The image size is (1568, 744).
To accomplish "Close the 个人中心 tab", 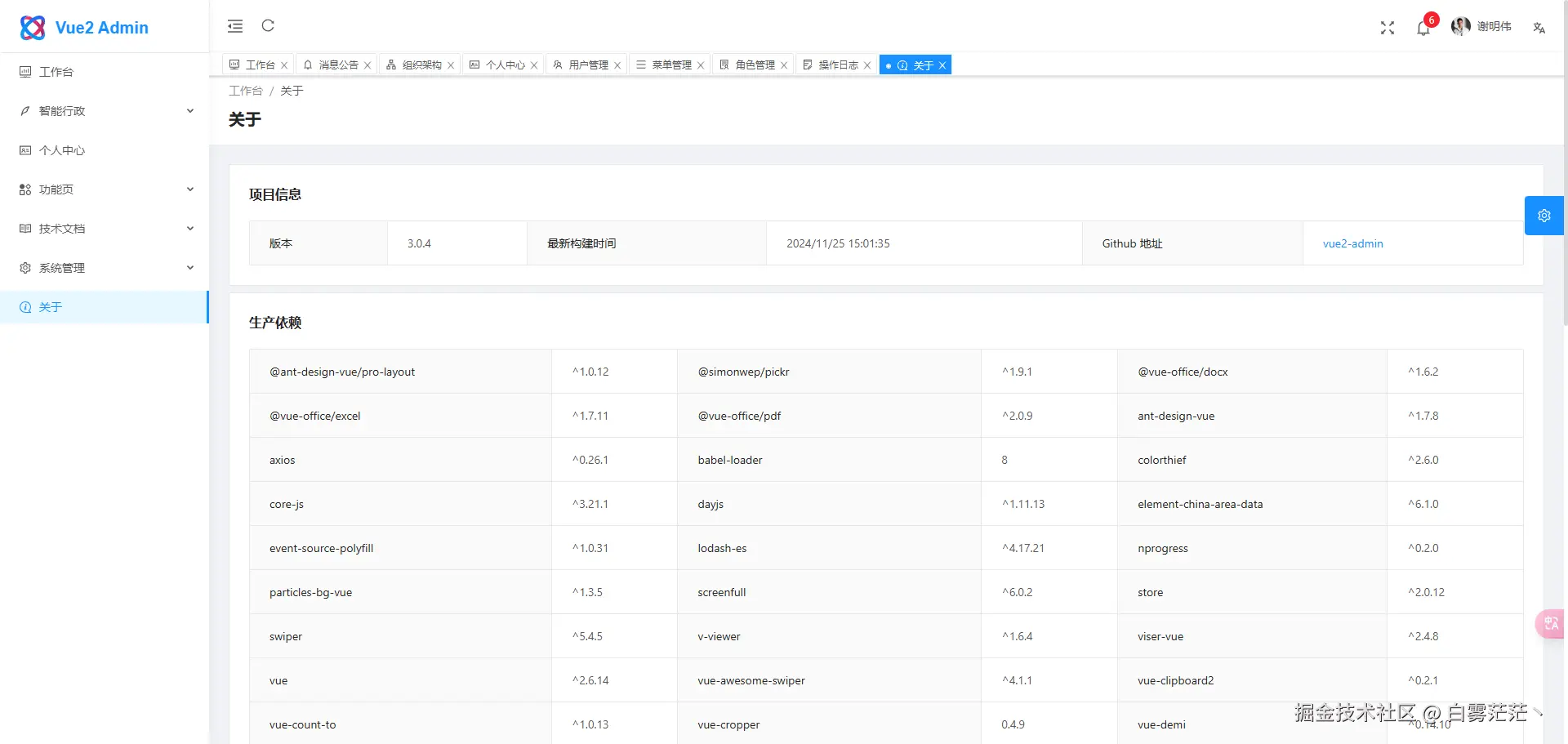I will 534,65.
